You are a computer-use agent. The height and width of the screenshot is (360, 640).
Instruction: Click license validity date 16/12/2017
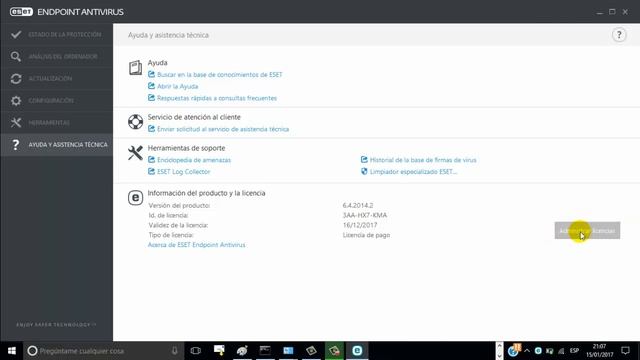[360, 225]
